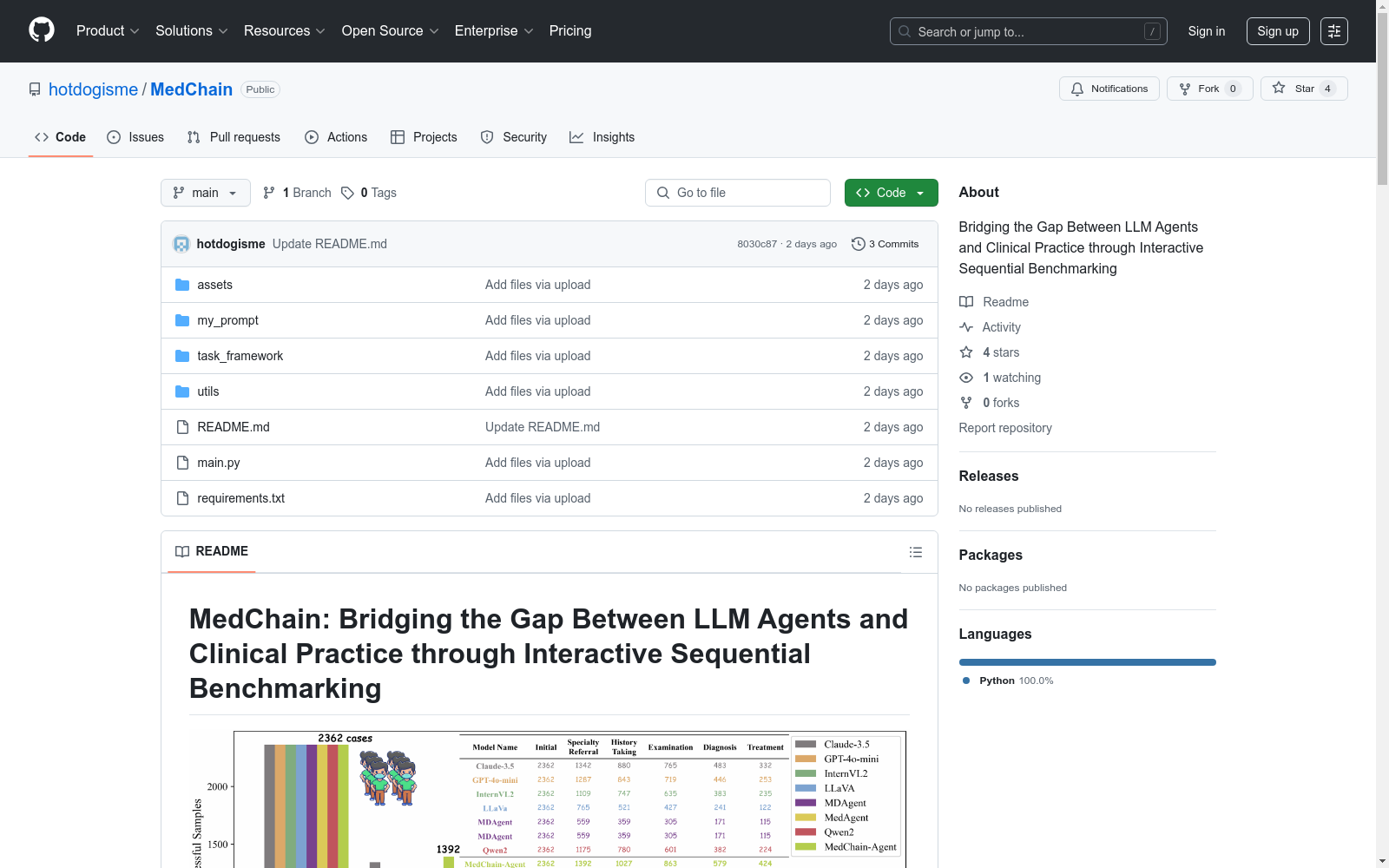Open the requirements.txt file name
The height and width of the screenshot is (868, 1389).
(241, 498)
